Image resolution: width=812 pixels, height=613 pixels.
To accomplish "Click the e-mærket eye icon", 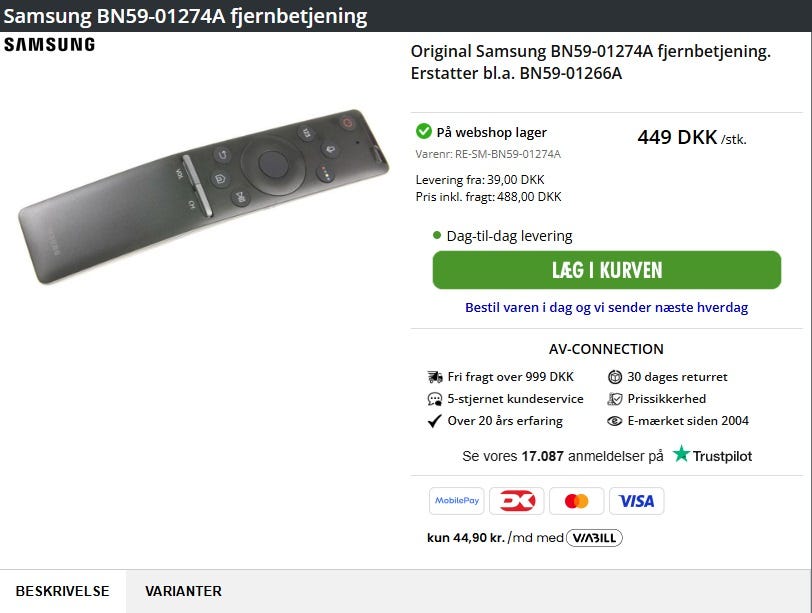I will coord(615,421).
